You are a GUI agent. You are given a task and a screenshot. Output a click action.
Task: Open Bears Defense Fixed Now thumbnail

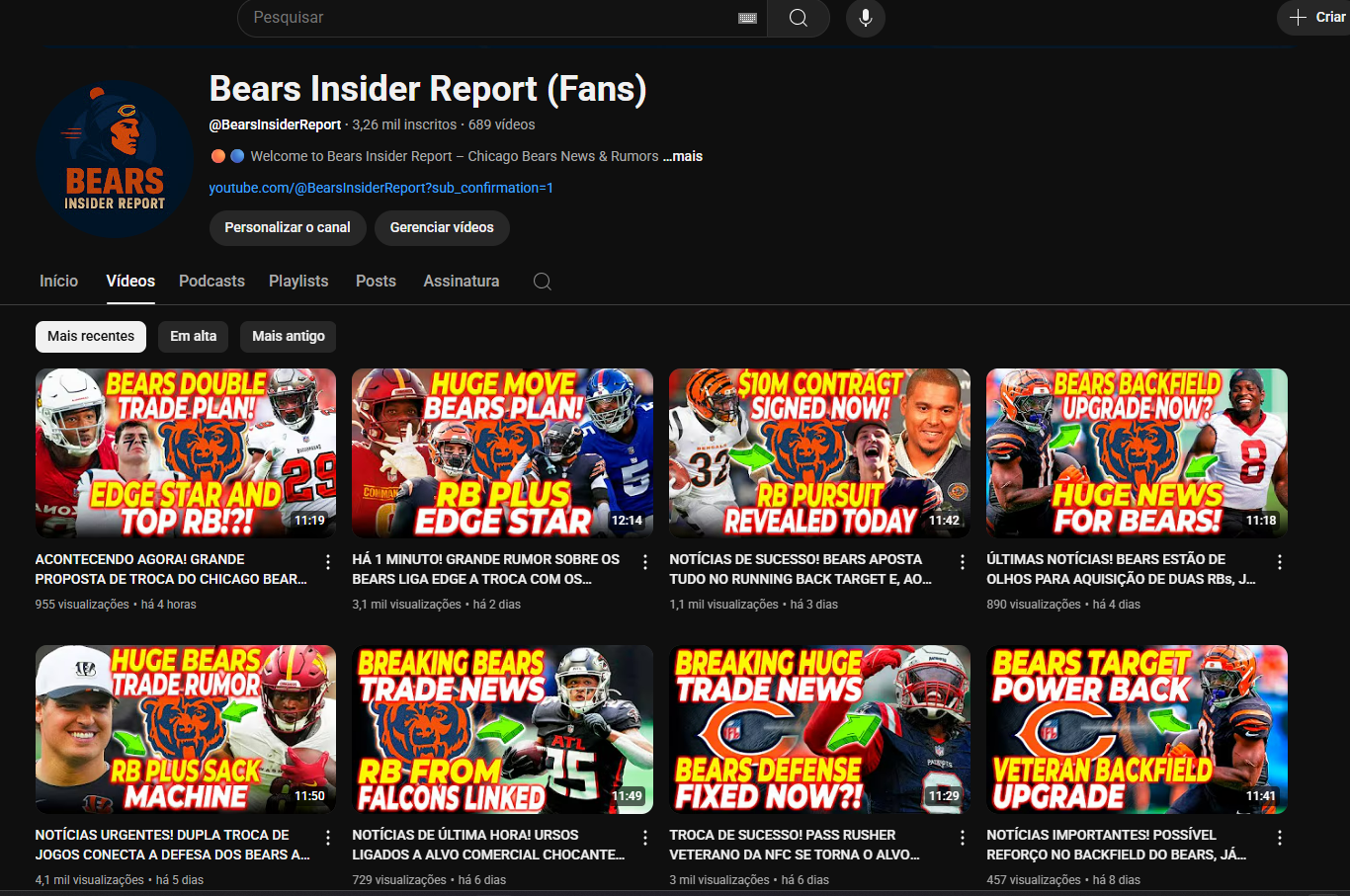820,730
